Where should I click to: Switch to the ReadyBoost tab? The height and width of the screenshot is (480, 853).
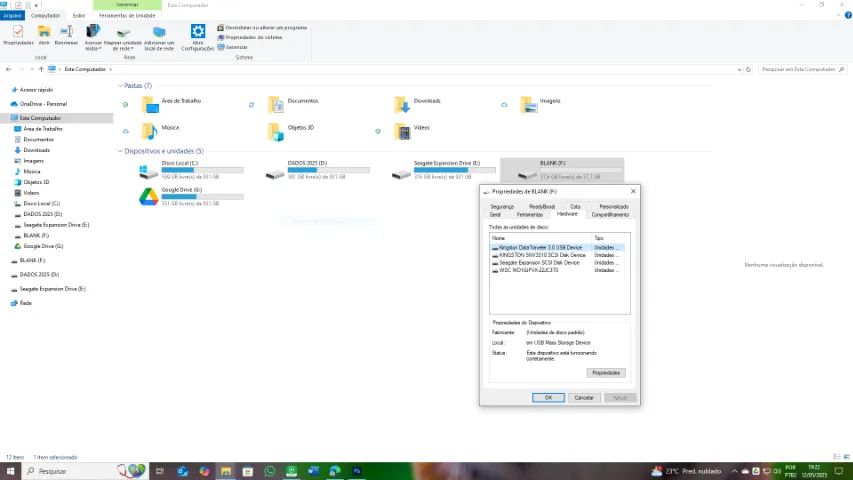542,207
